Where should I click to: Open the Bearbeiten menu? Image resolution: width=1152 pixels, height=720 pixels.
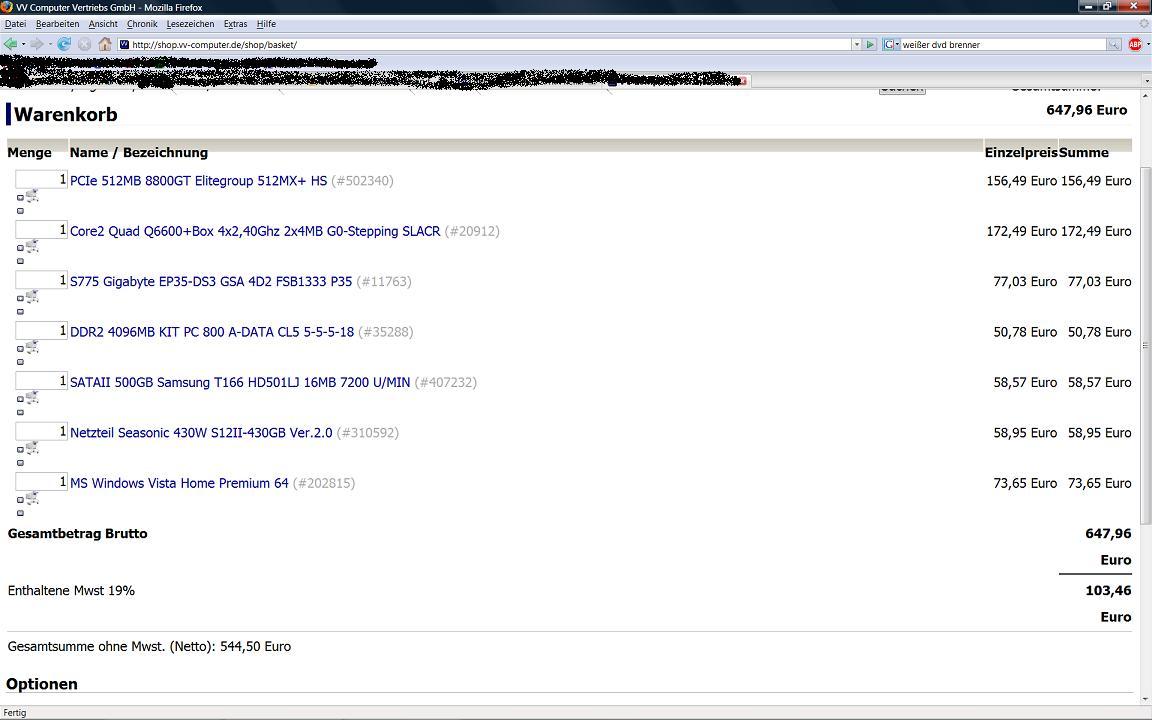coord(57,24)
